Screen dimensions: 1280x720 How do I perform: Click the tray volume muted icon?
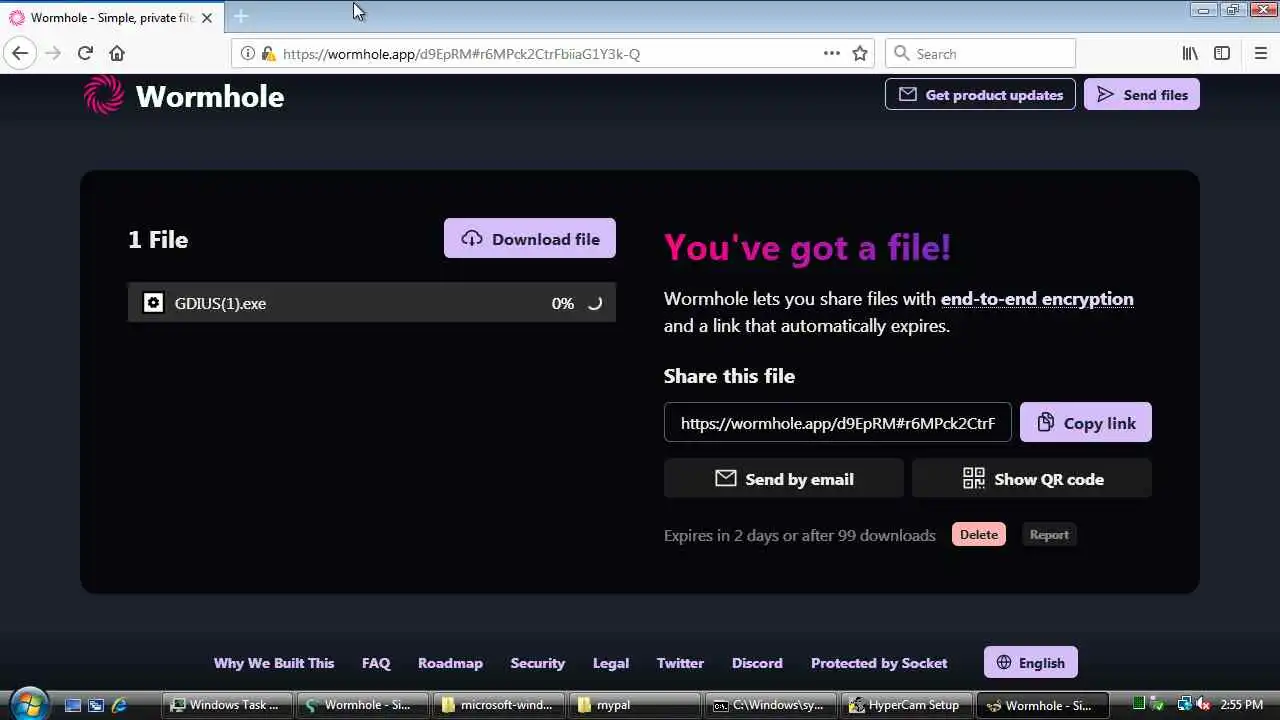[x=1203, y=705]
